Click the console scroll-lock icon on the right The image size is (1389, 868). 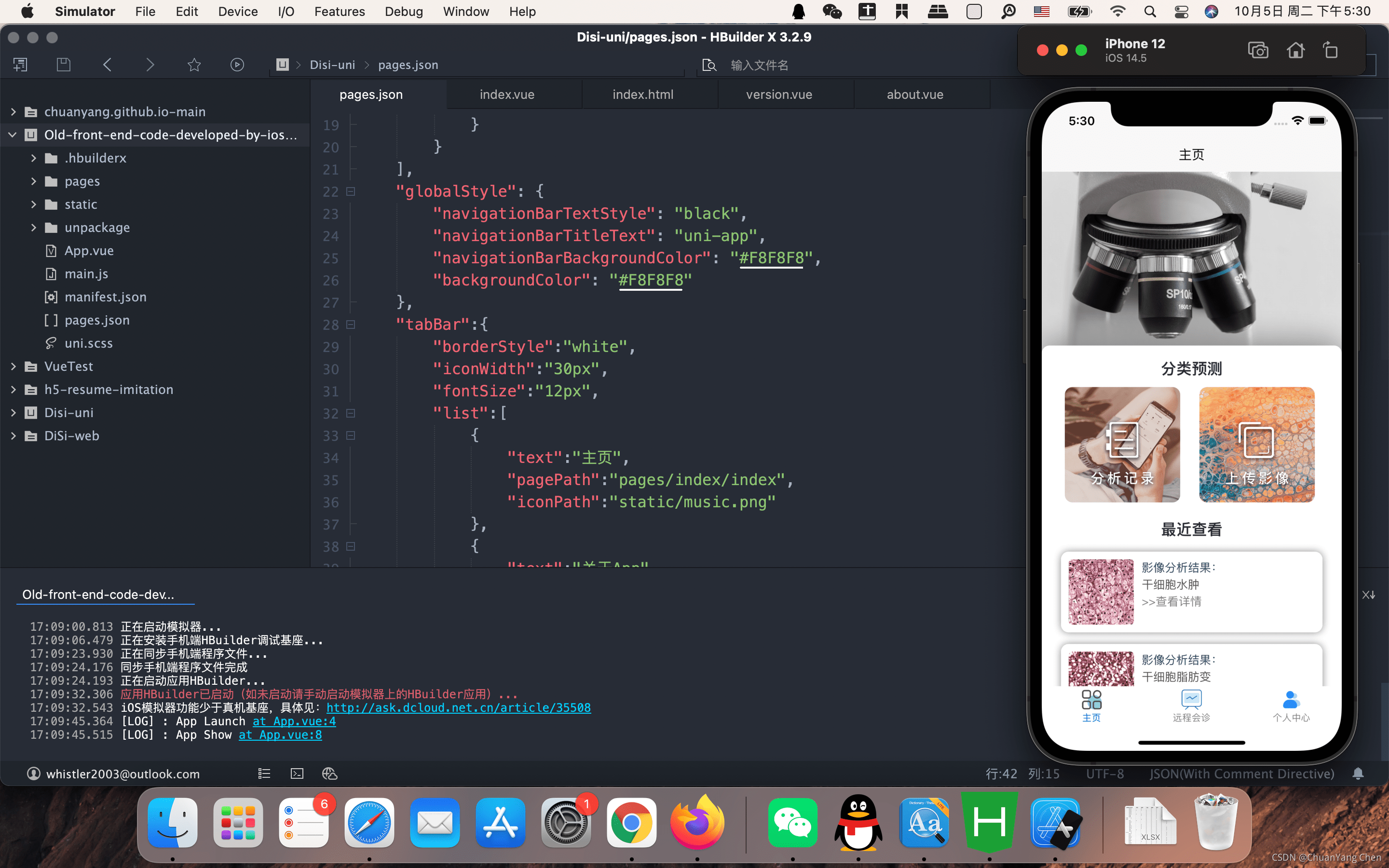coord(1368,595)
